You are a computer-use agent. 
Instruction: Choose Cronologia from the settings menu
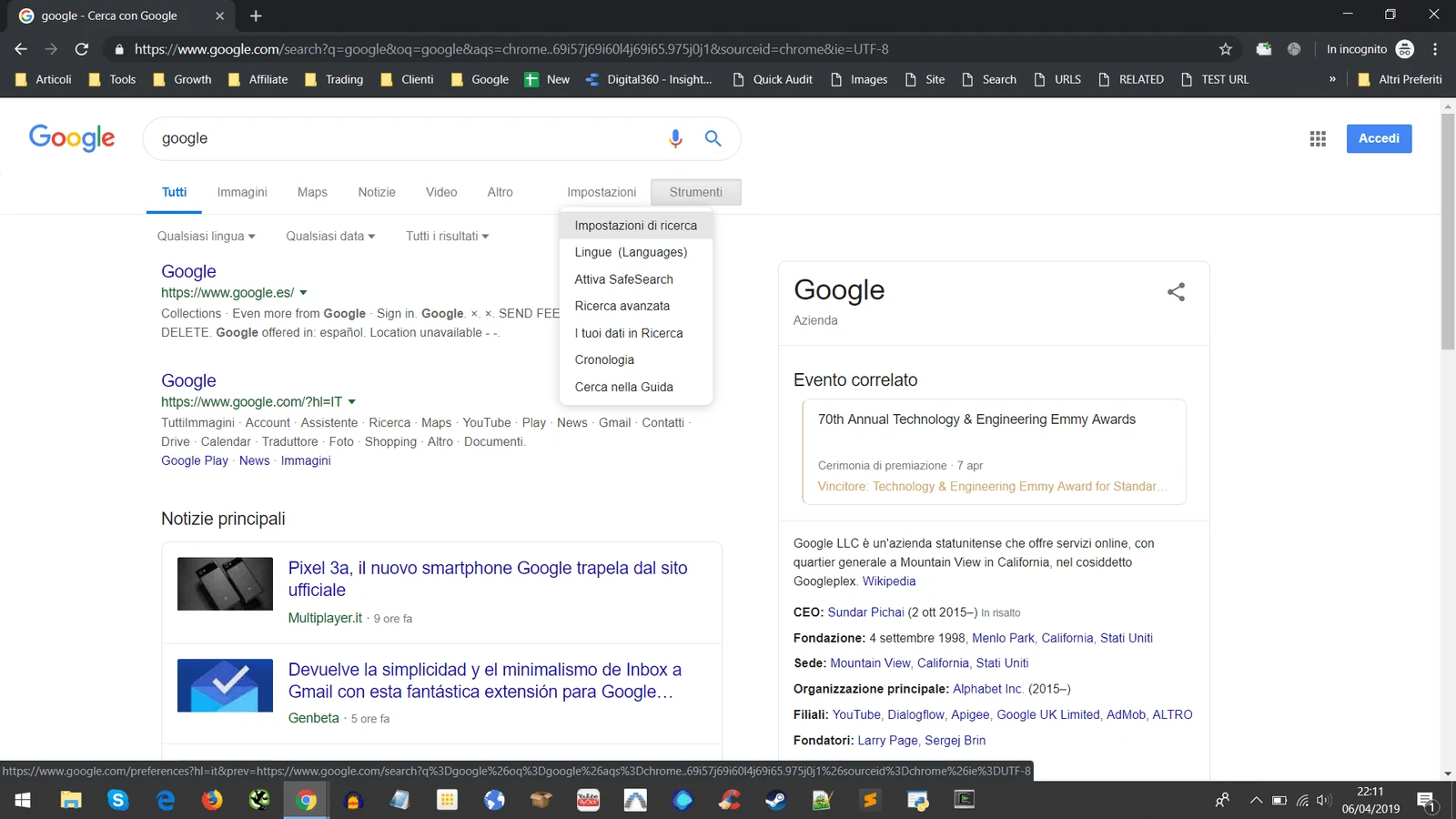pyautogui.click(x=636, y=359)
